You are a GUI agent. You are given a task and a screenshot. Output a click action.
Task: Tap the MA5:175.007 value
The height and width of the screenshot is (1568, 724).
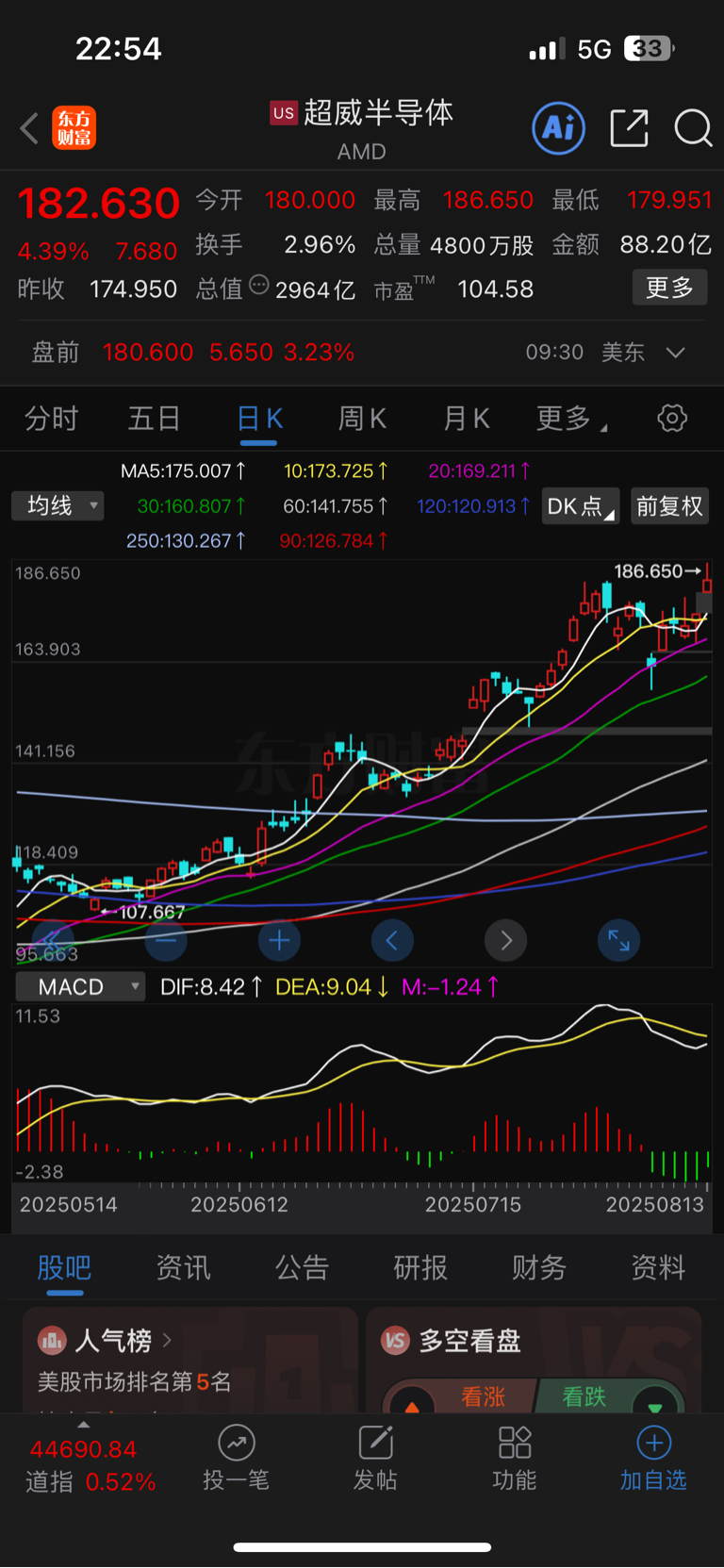[183, 470]
